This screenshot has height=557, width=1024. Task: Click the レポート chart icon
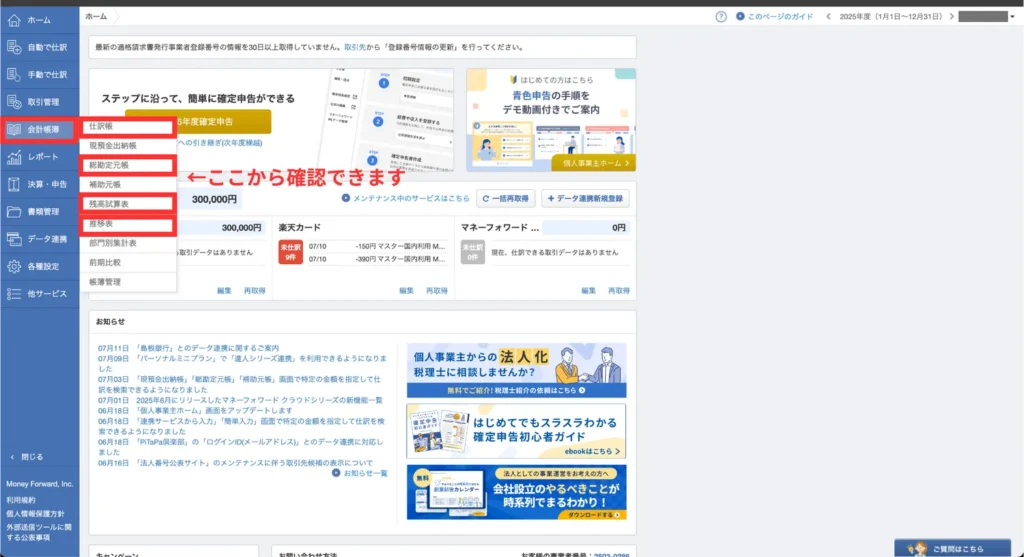(14, 157)
